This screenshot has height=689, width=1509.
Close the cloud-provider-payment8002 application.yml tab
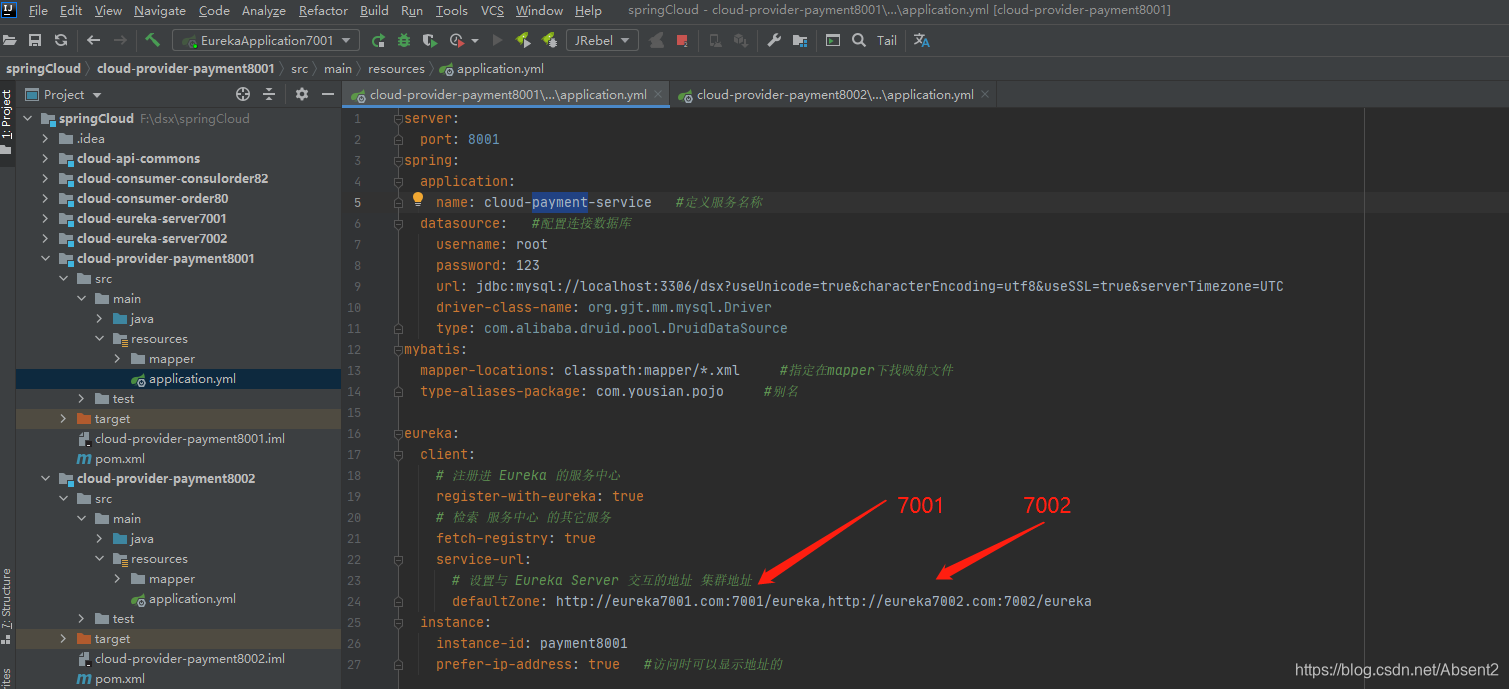tap(985, 95)
